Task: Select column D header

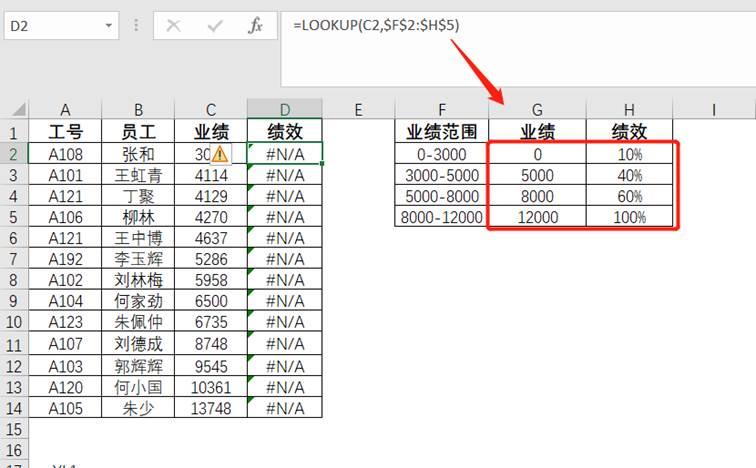Action: tap(285, 110)
